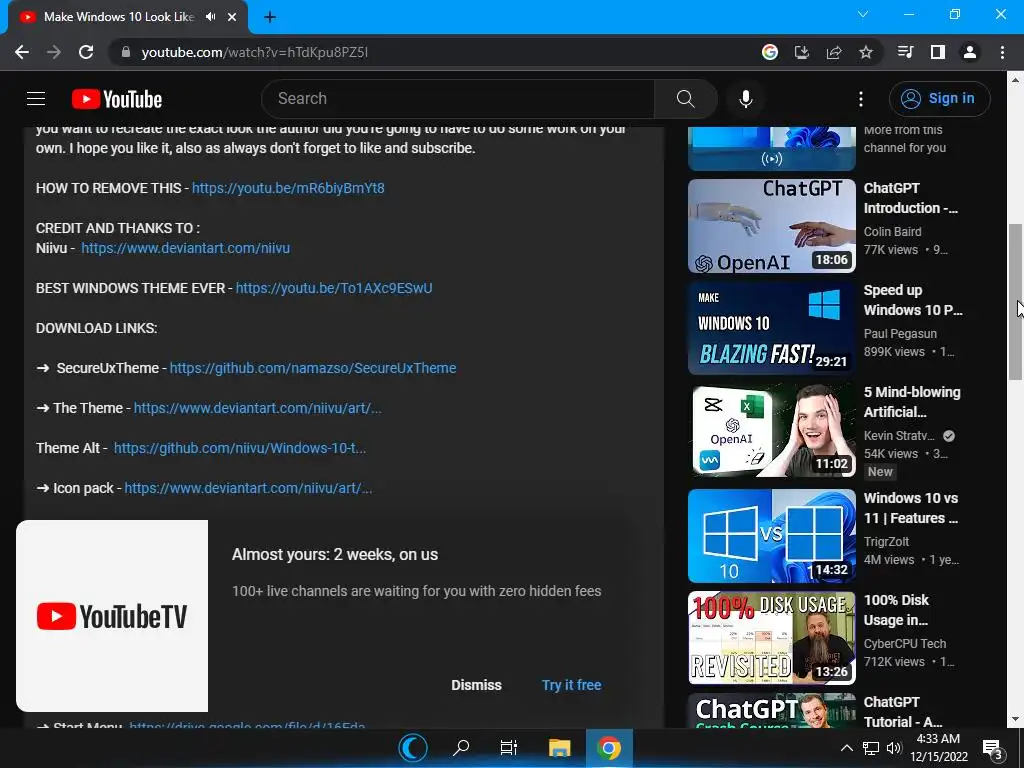The width and height of the screenshot is (1024, 768).
Task: Reload the page
Action: [x=86, y=52]
